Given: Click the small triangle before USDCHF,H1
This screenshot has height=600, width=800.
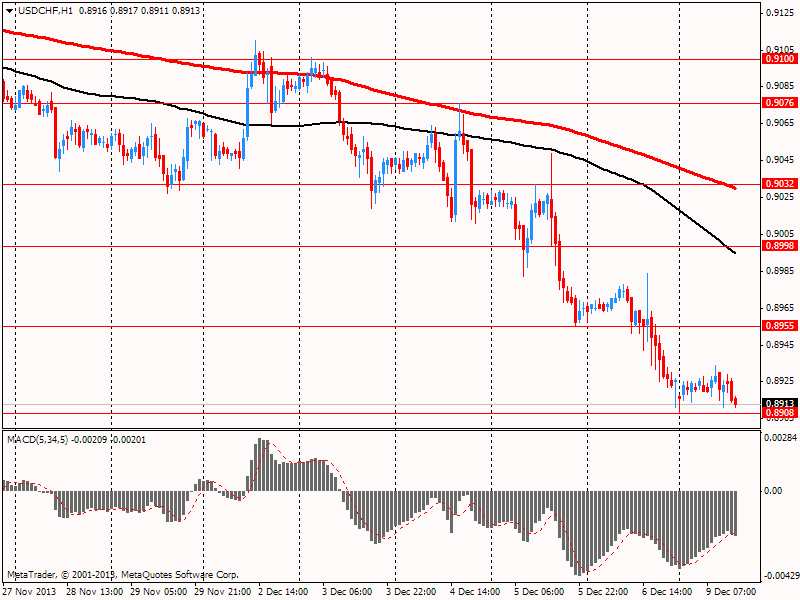Looking at the screenshot, I should (x=10, y=11).
